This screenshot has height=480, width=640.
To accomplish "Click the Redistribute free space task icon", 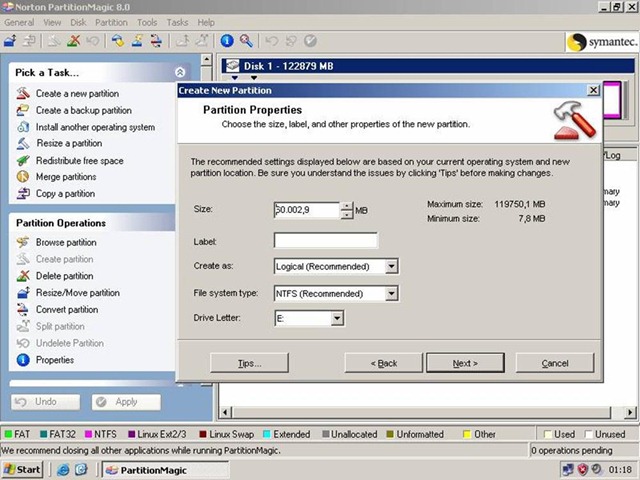I will click(23, 160).
